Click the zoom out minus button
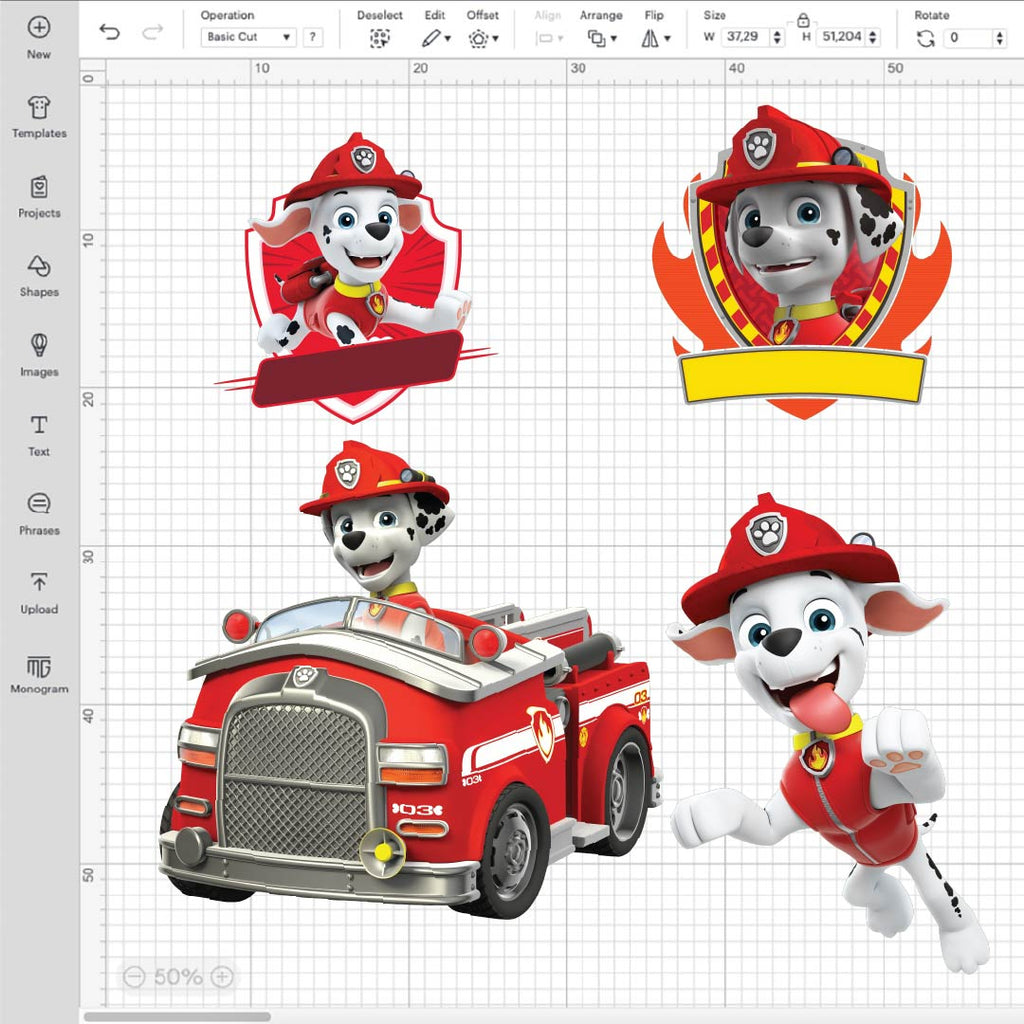 coord(135,977)
